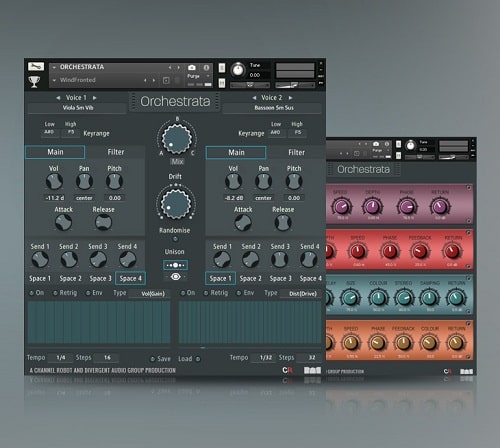Select Space 2 under Voice 1 sends
This screenshot has width=500, height=448.
click(70, 278)
